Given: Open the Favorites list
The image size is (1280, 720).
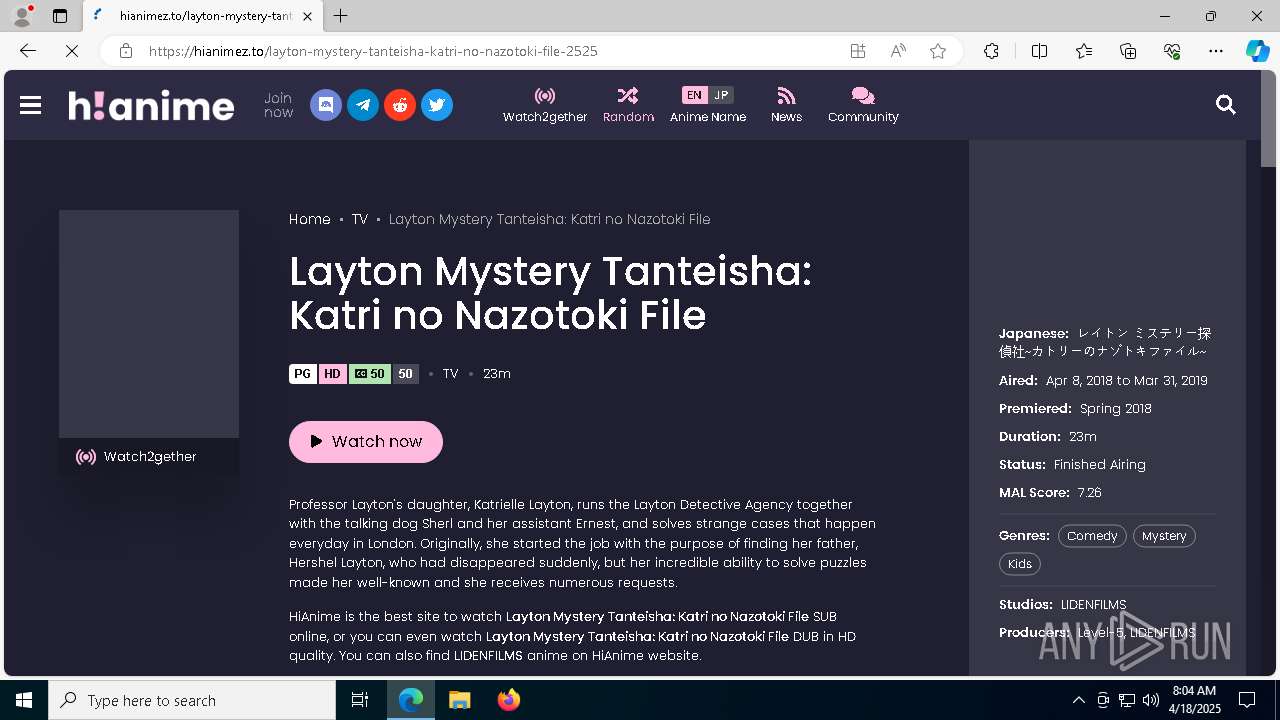Looking at the screenshot, I should [1084, 51].
